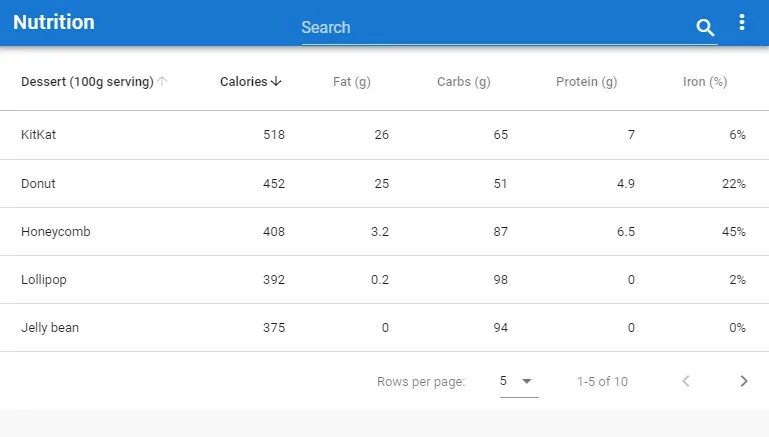Sort by the Protein (g) header

click(586, 82)
